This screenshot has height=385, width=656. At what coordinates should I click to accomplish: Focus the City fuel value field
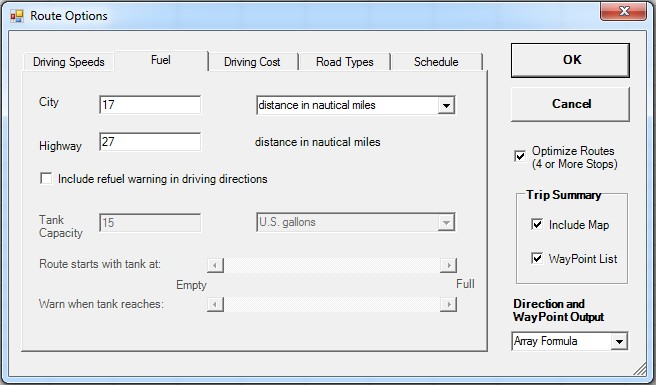click(150, 105)
